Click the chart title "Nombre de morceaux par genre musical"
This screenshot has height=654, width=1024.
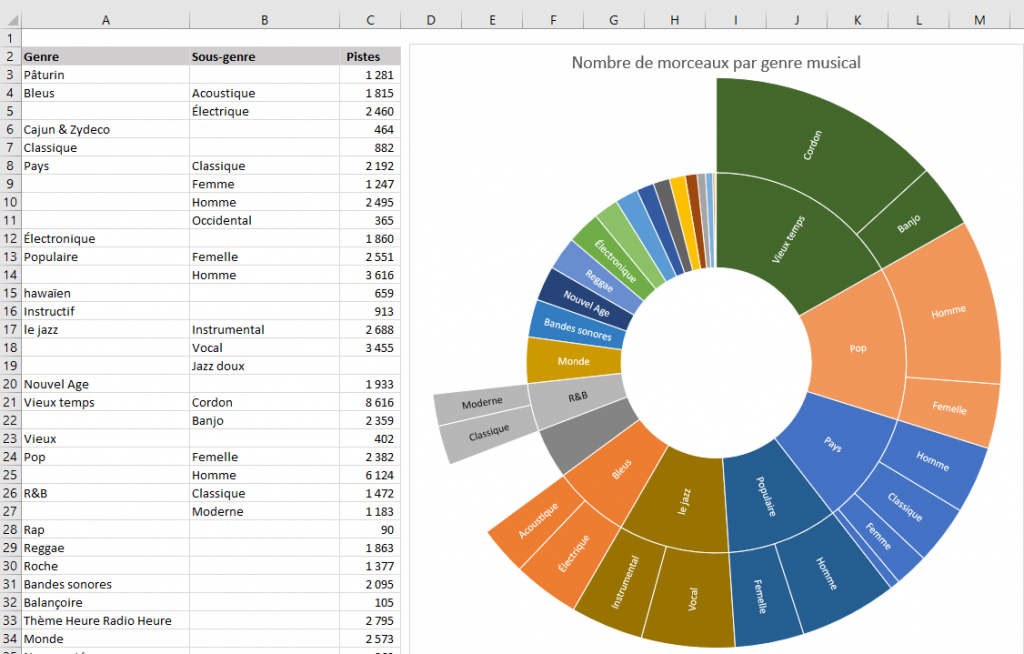tap(716, 62)
